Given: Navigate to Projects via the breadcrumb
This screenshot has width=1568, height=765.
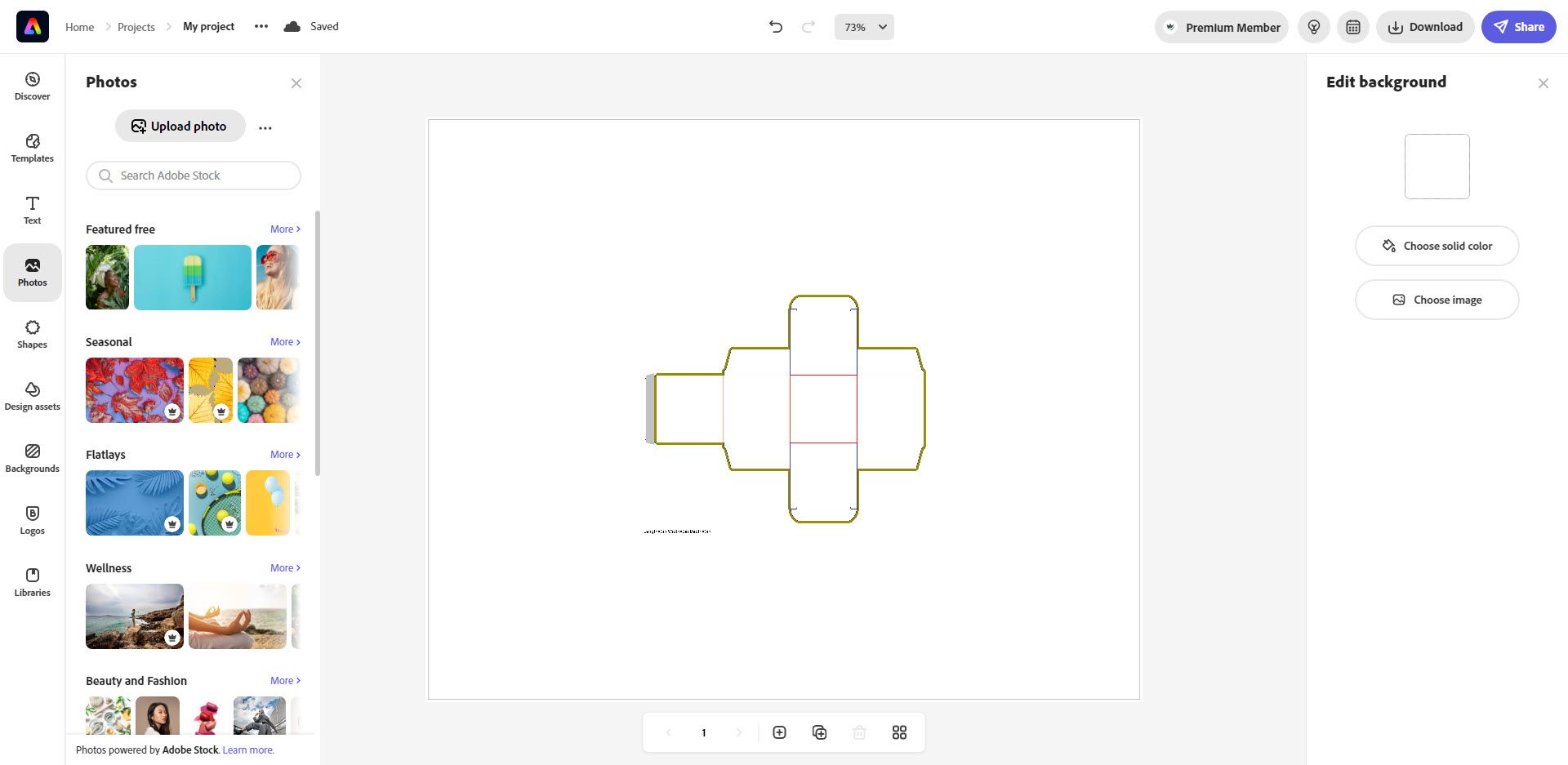Looking at the screenshot, I should pos(136,26).
